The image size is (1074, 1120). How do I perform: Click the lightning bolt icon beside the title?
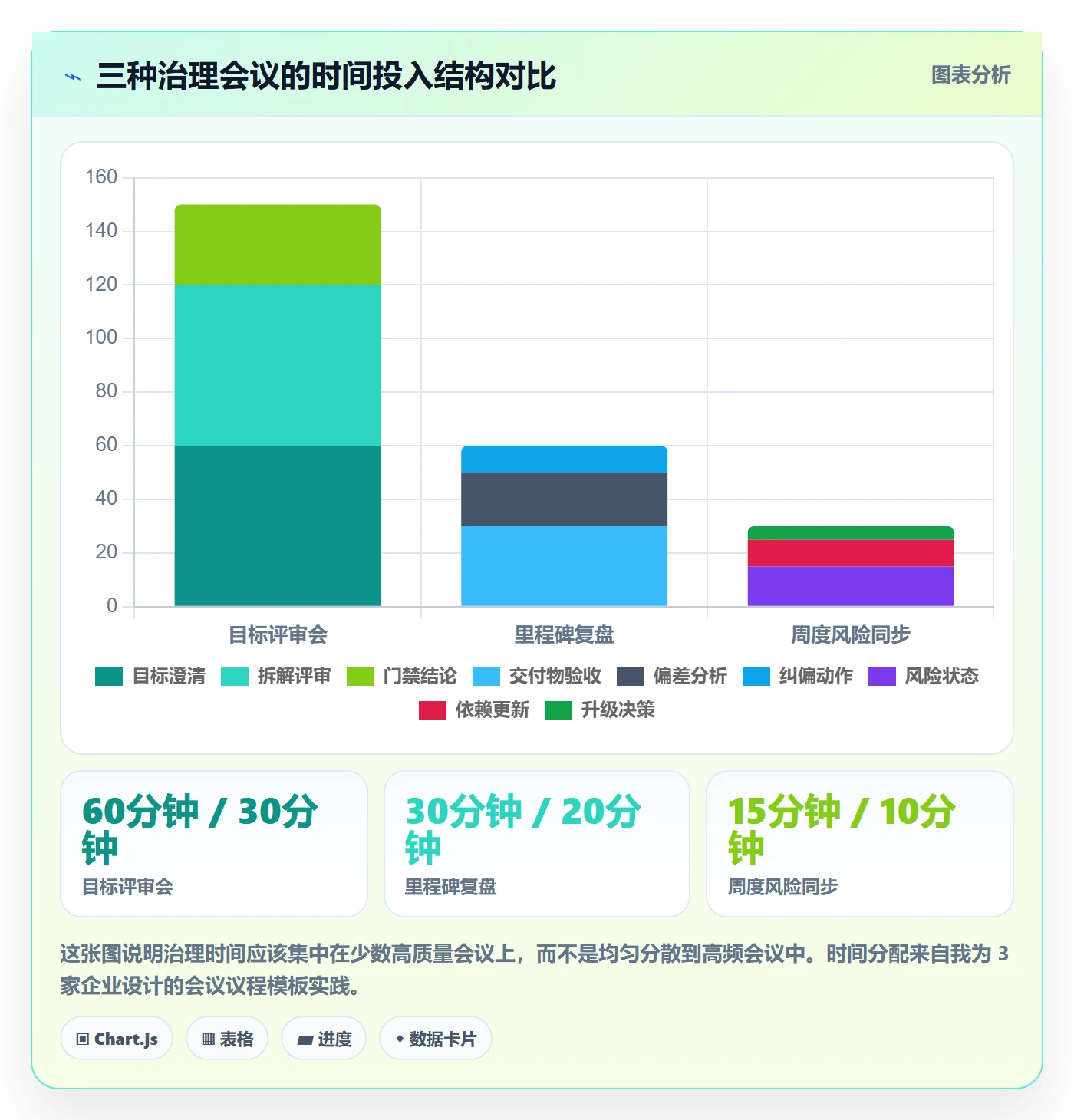click(x=73, y=77)
